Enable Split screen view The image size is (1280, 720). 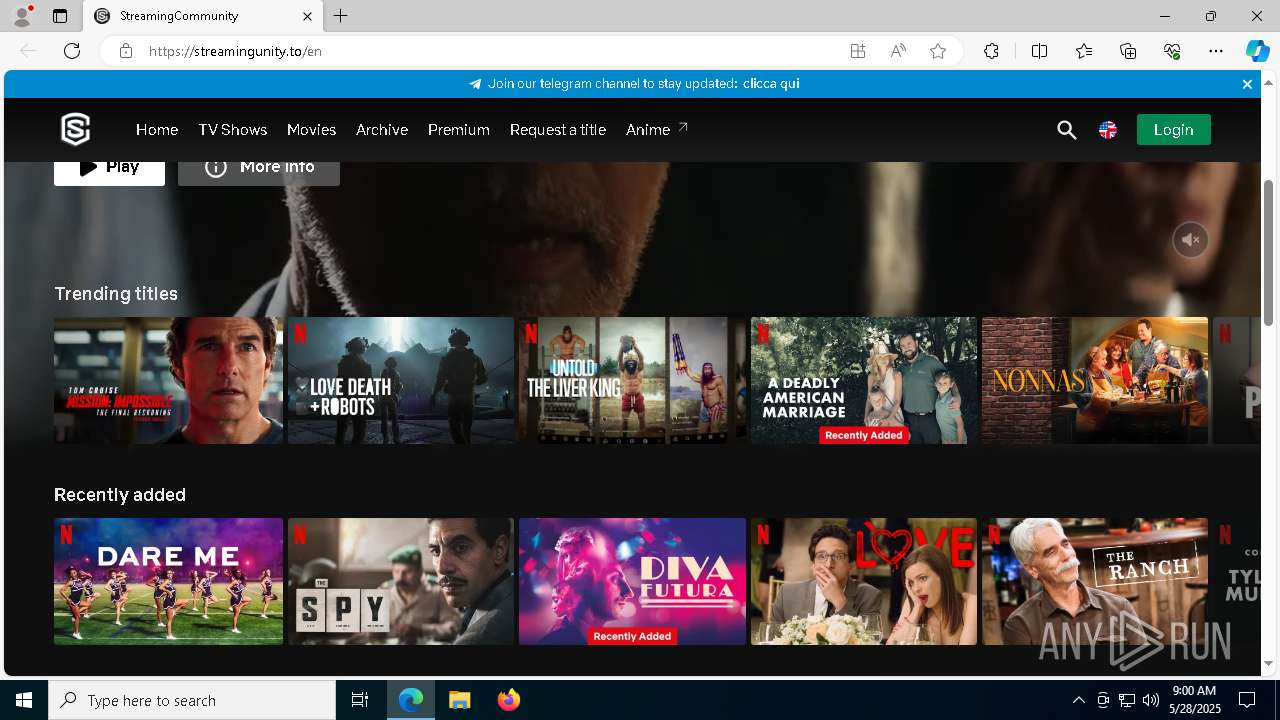(x=1039, y=51)
